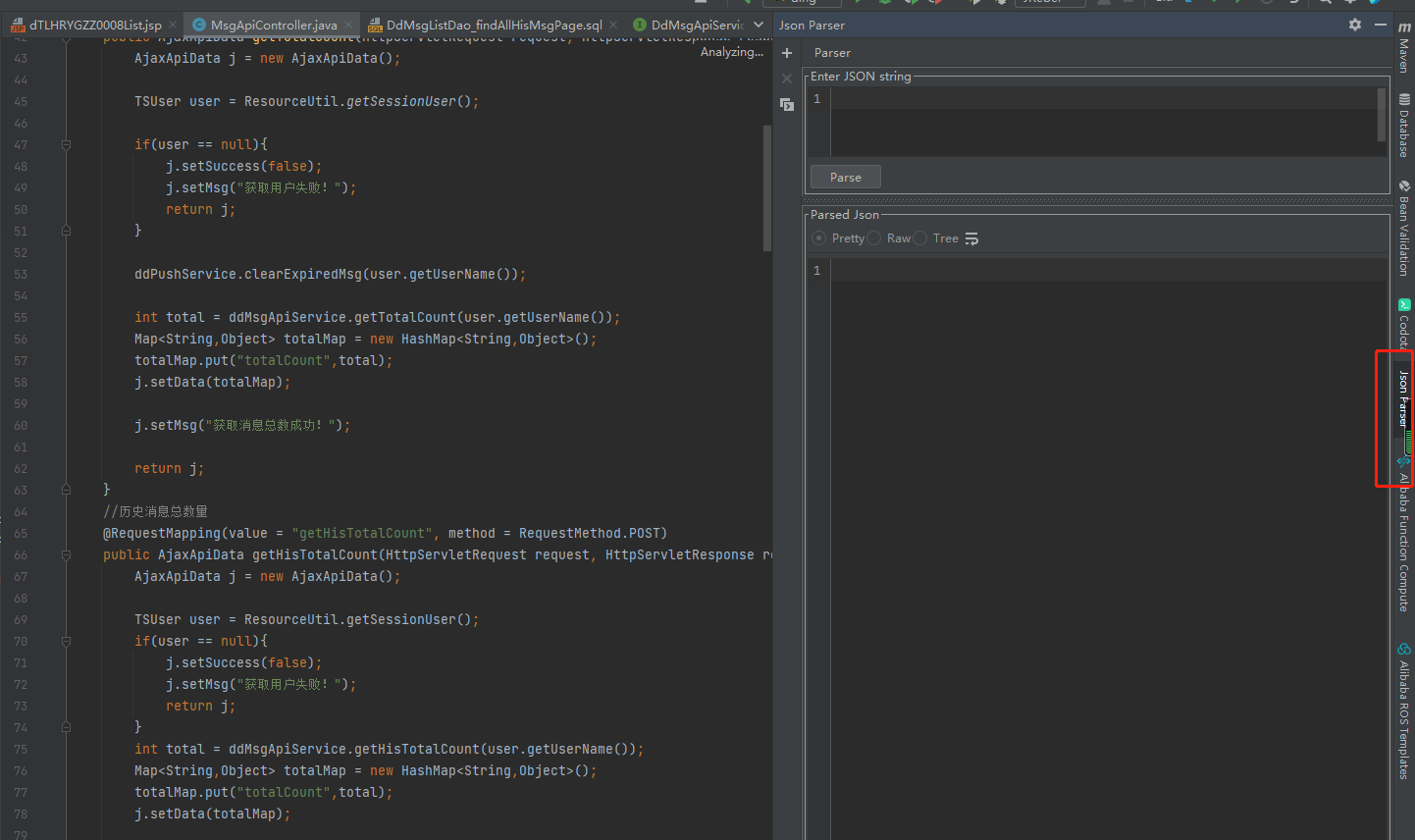Click on getTotalCount call at line 55

[405, 318]
